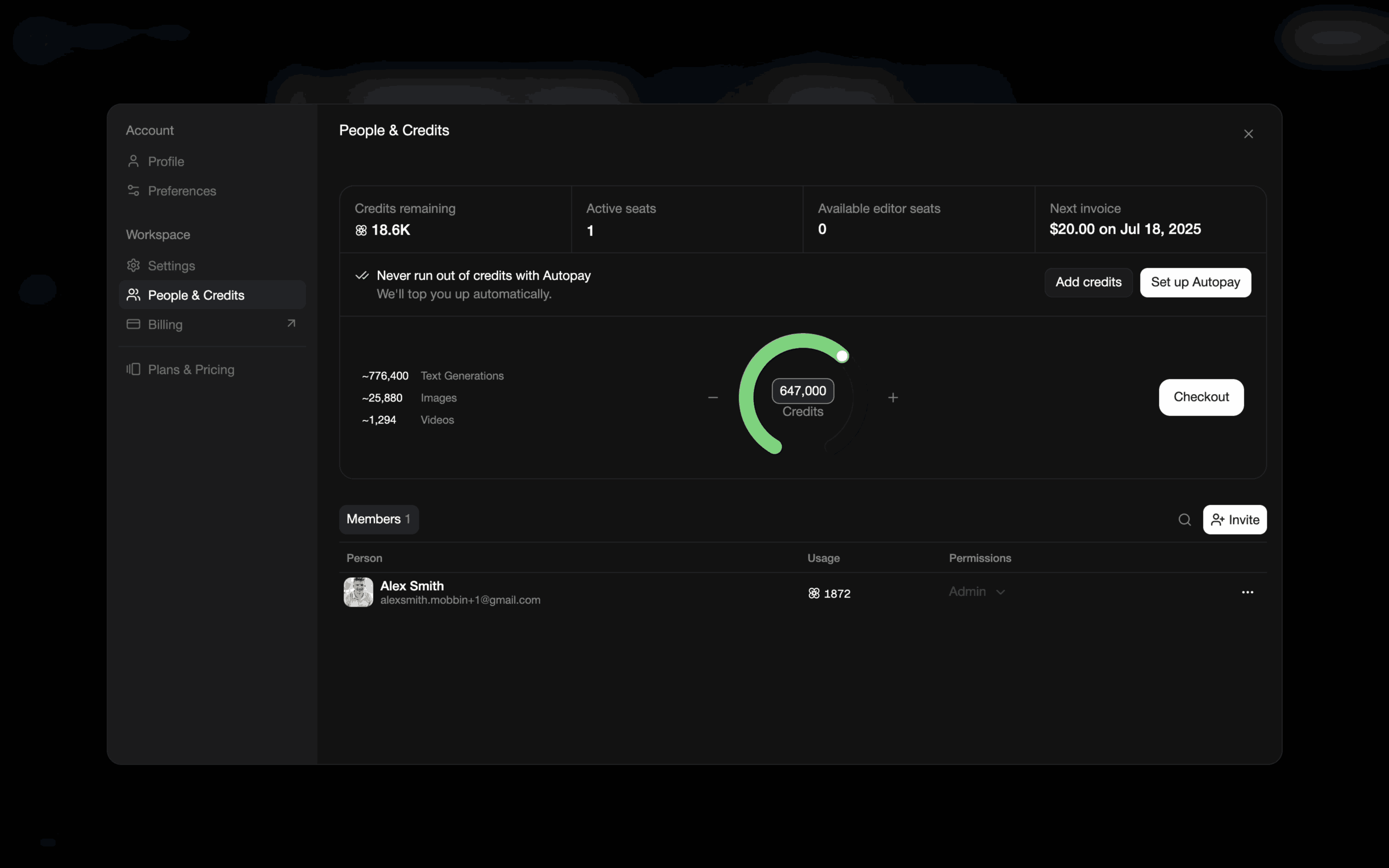Go to workspace Settings
The width and height of the screenshot is (1389, 868).
pyautogui.click(x=171, y=266)
